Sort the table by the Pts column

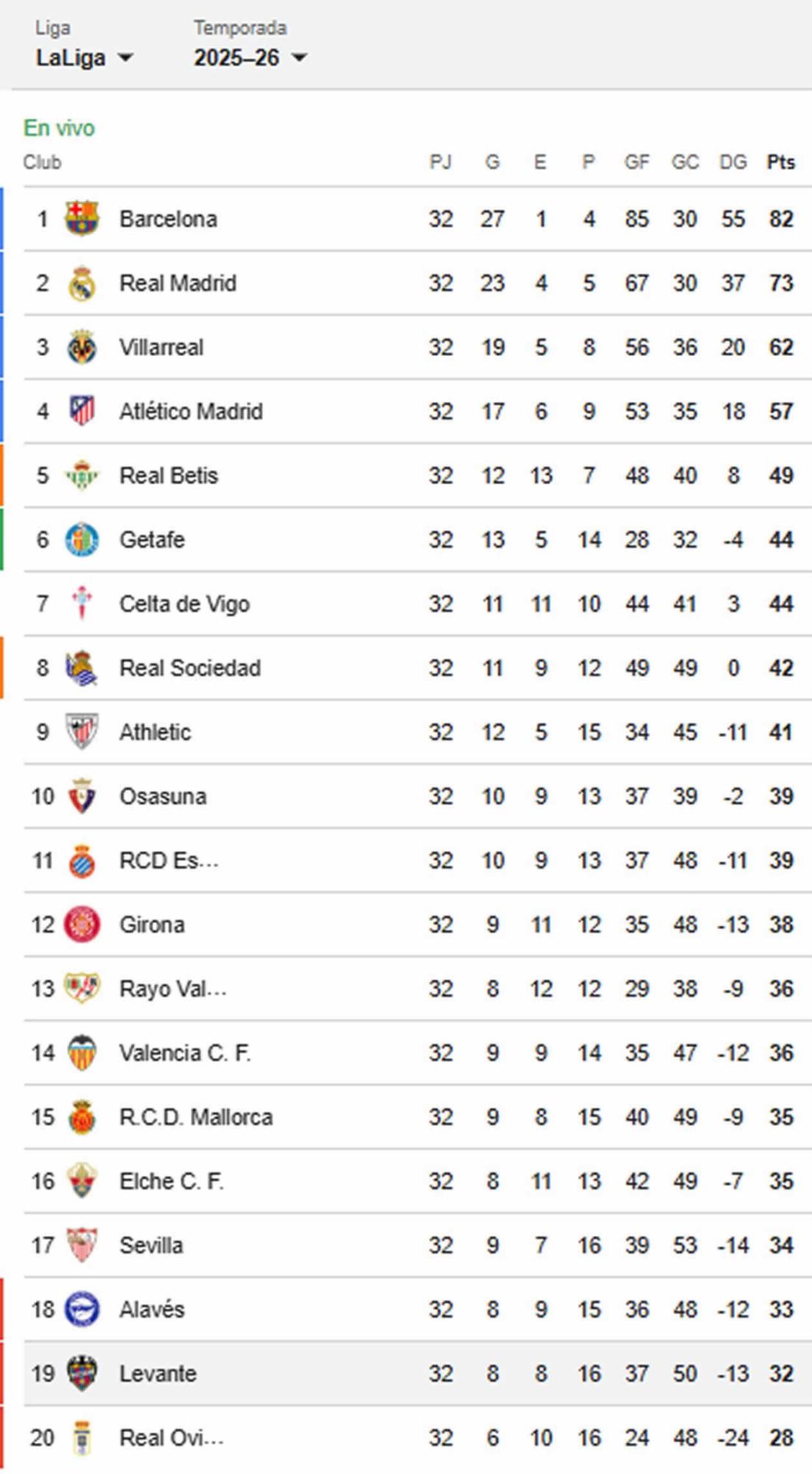[780, 162]
